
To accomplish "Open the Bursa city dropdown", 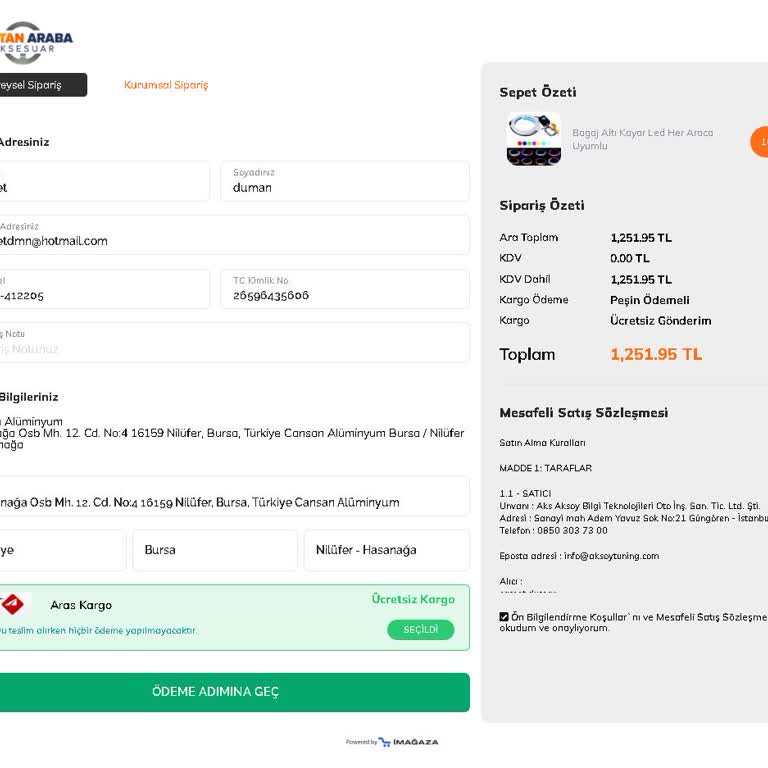I will (x=214, y=550).
